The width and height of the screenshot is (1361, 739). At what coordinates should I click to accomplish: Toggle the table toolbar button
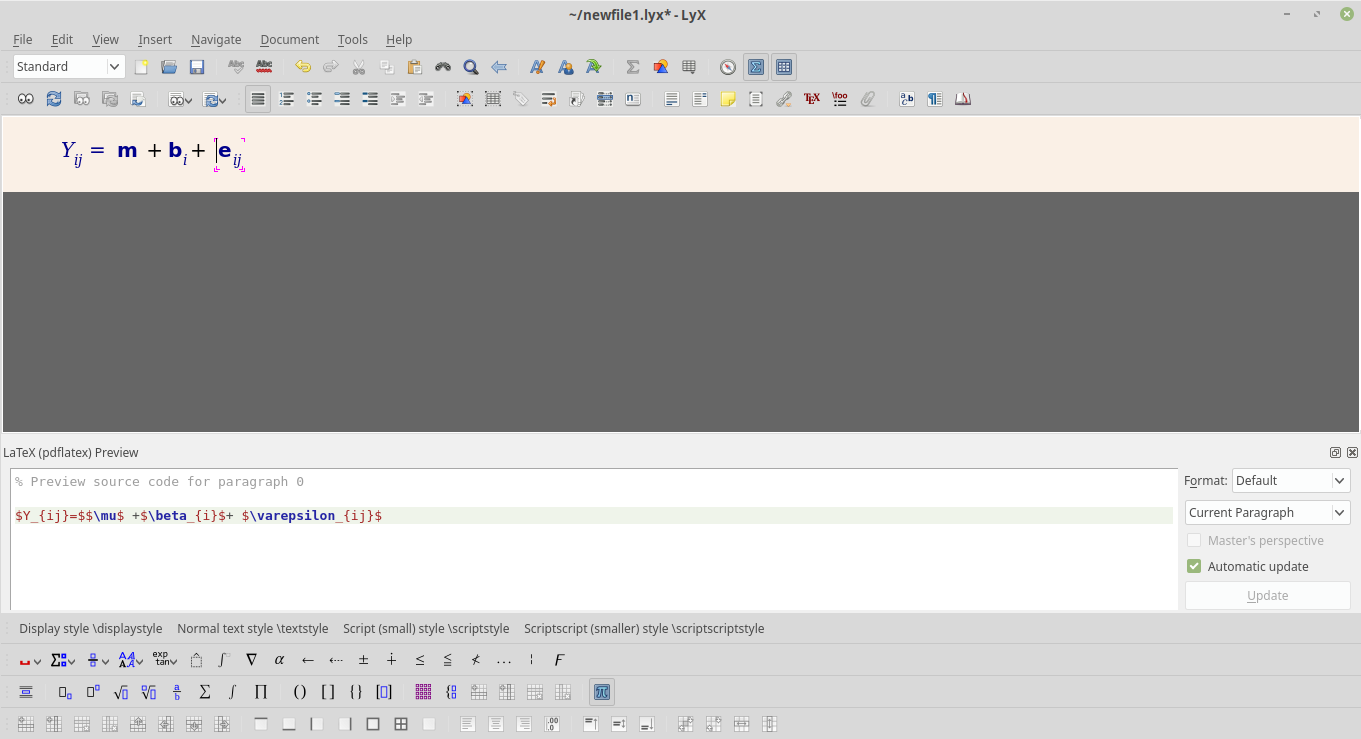pos(784,67)
